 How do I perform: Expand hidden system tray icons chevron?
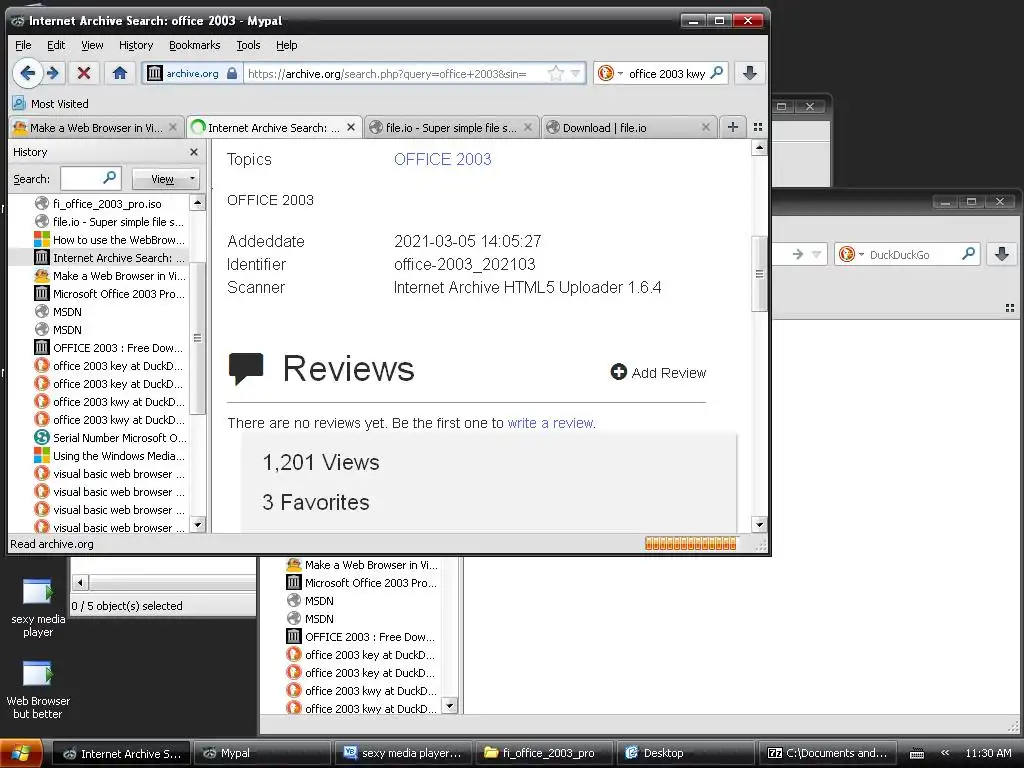[944, 753]
